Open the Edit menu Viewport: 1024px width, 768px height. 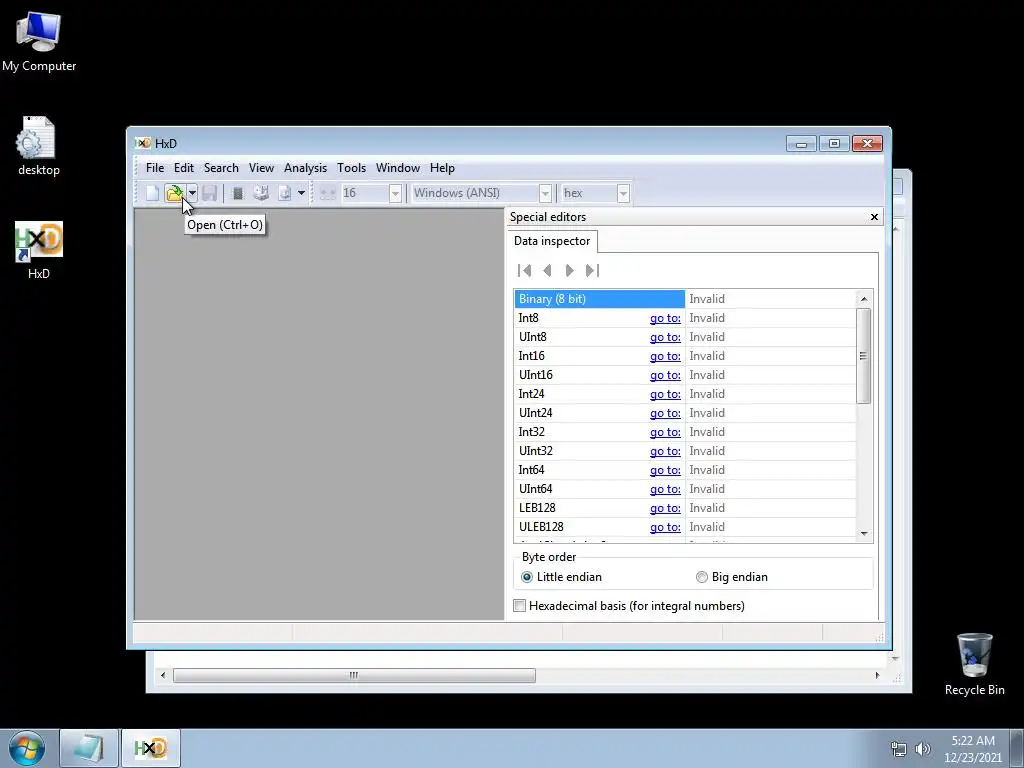click(x=184, y=168)
